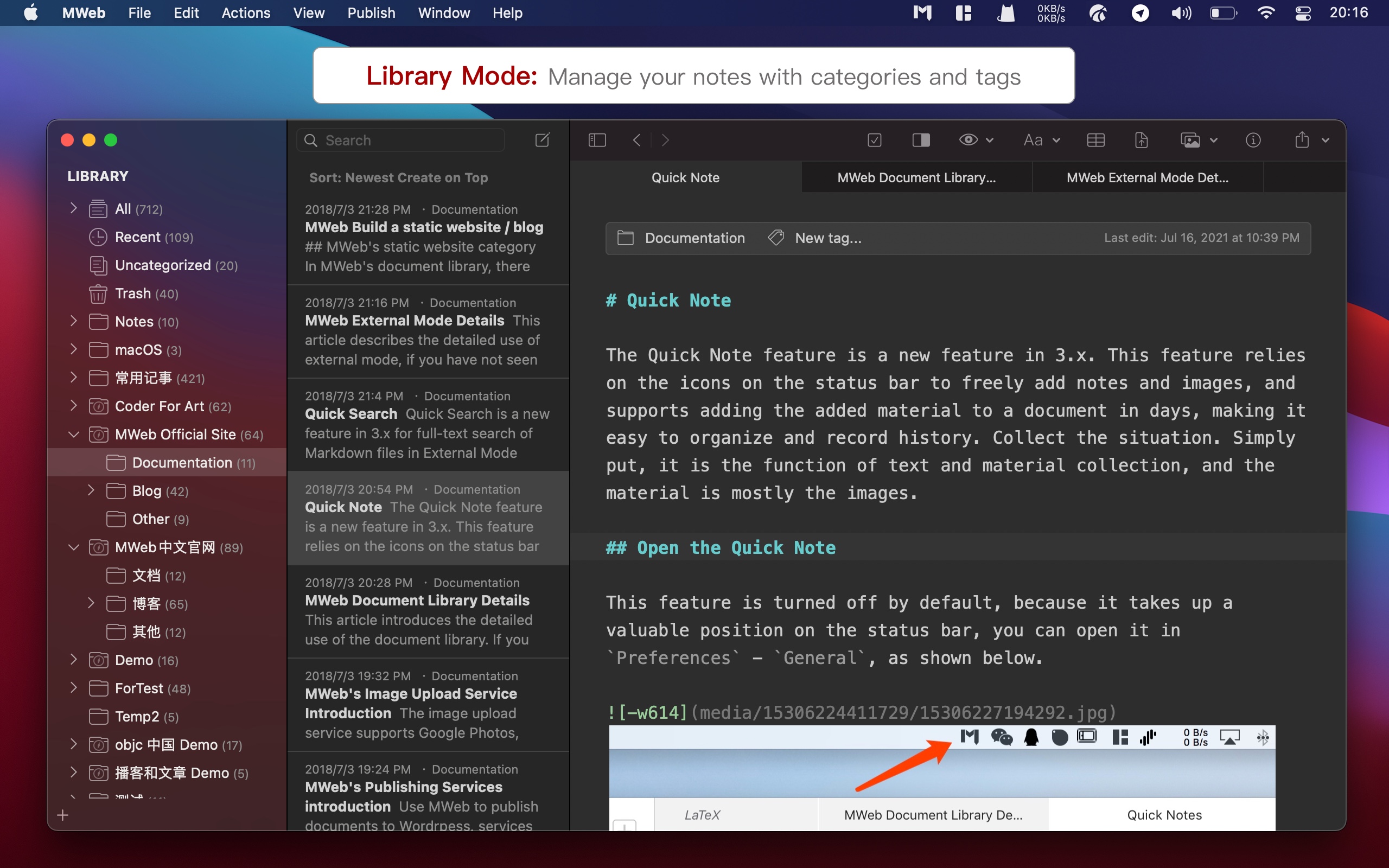The image size is (1389, 868).
Task: Expand the Coder For Art folder
Action: 73,406
